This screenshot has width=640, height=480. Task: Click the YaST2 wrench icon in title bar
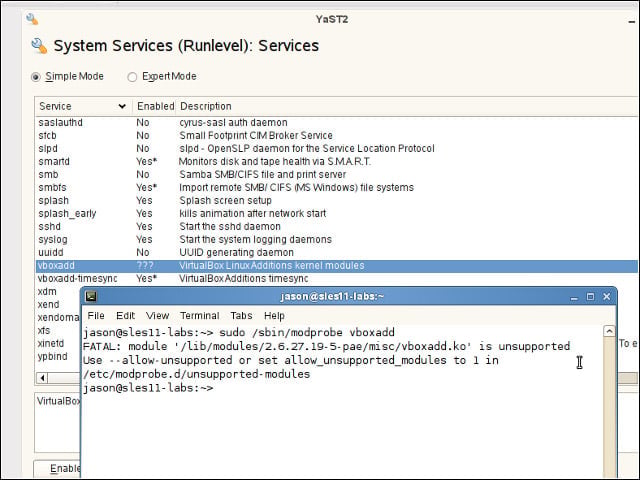point(32,19)
